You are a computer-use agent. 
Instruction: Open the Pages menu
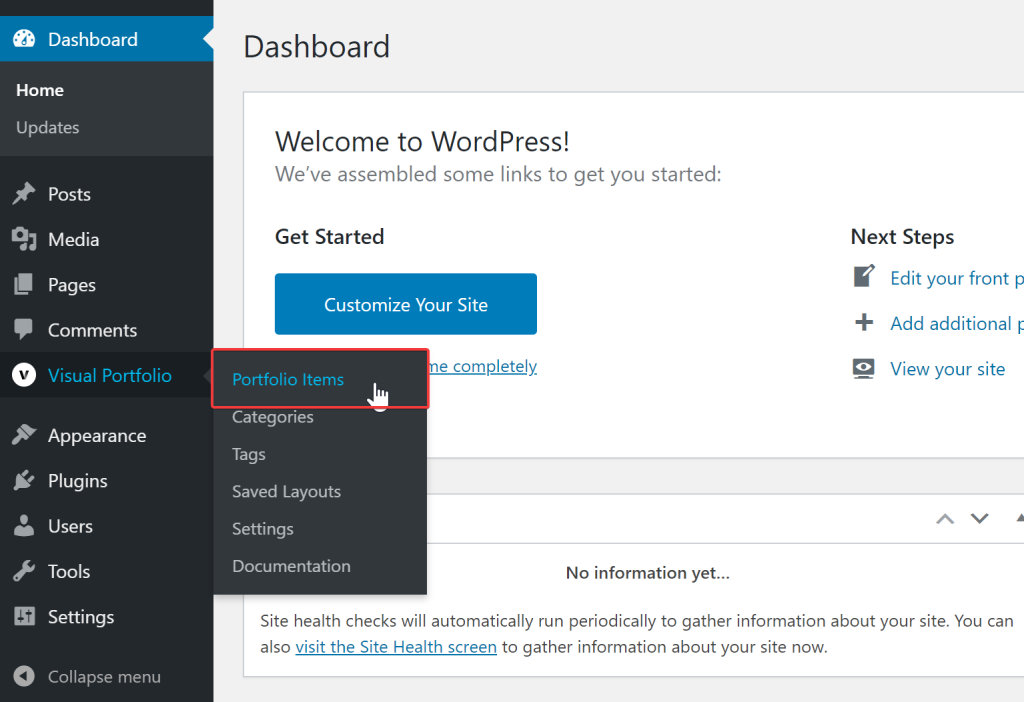(x=106, y=285)
